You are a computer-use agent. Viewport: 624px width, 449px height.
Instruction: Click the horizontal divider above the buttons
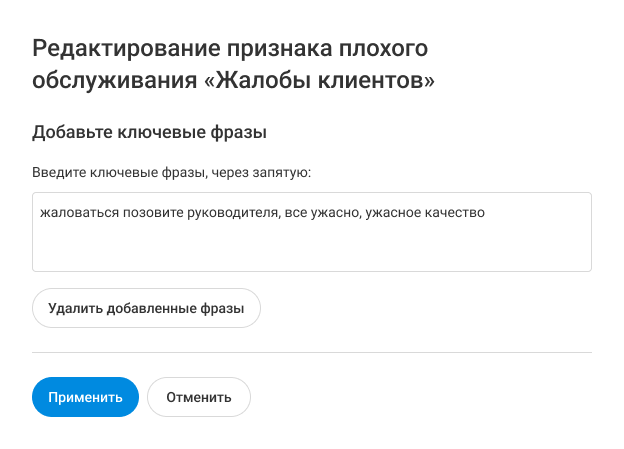point(311,352)
